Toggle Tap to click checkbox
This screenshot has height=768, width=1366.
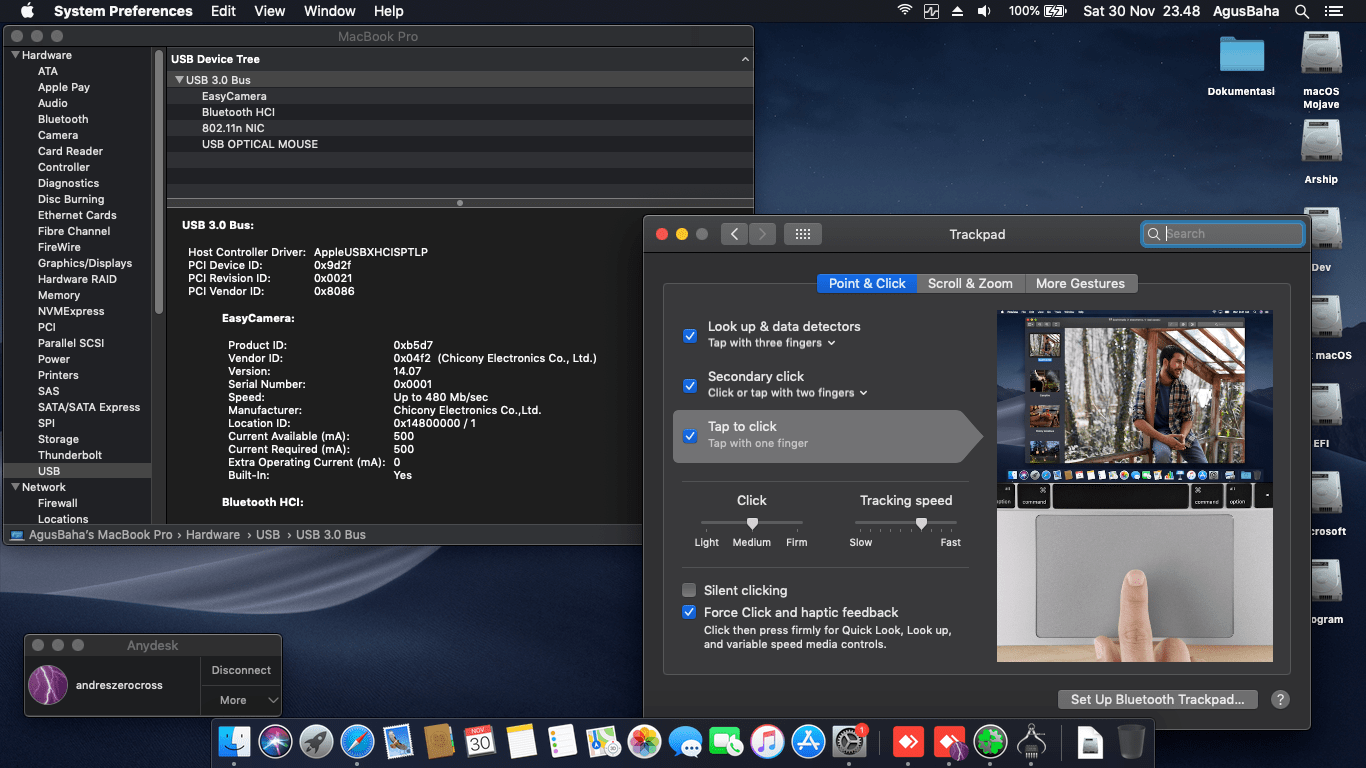pos(690,436)
